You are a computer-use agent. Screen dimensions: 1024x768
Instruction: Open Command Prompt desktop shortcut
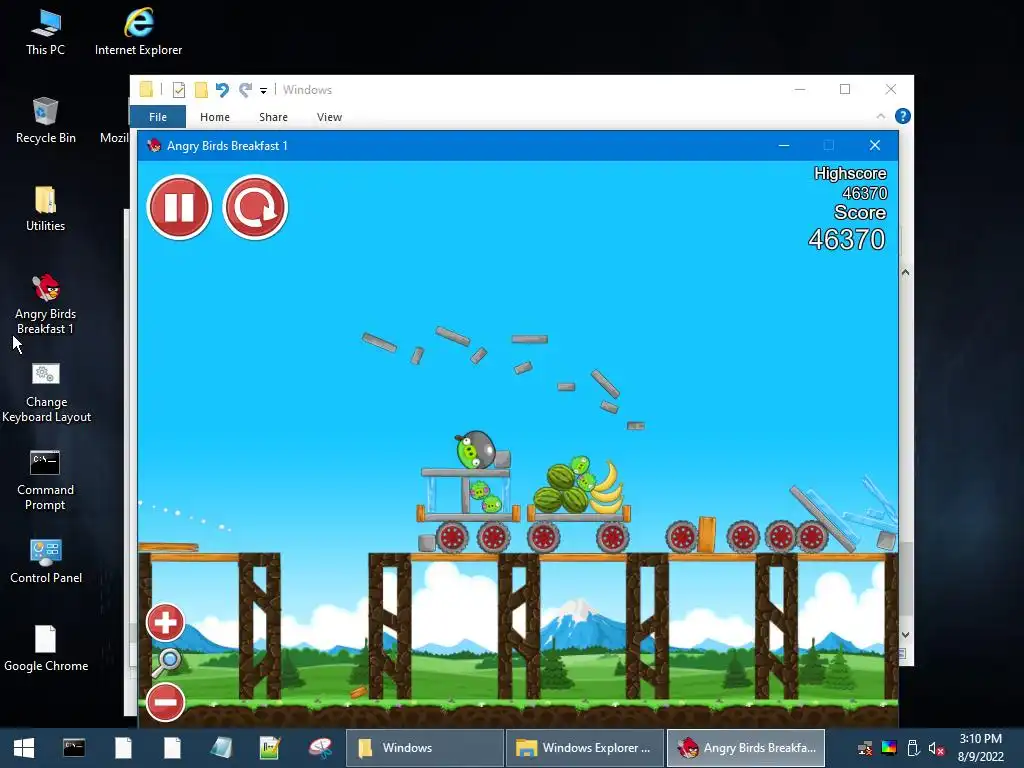45,481
